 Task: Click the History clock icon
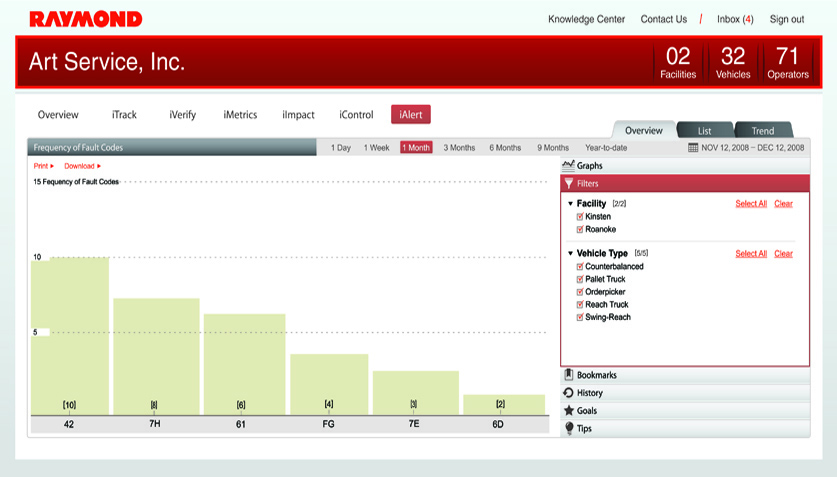click(x=568, y=393)
